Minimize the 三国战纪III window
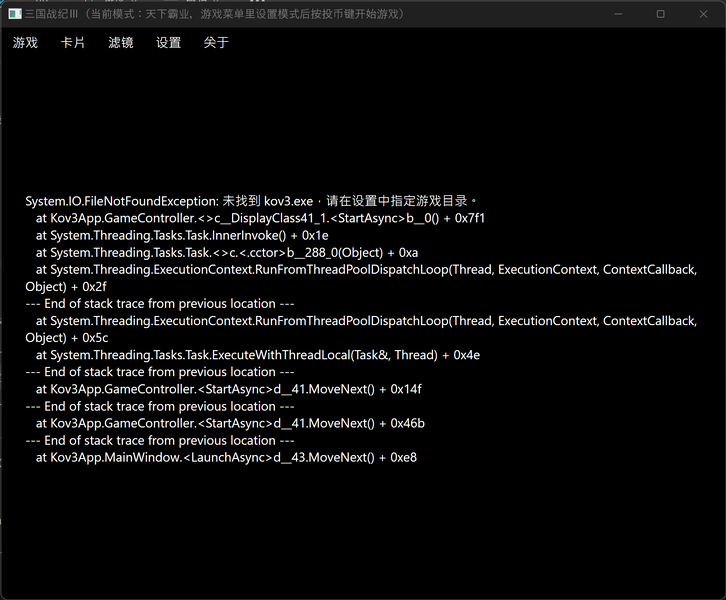 tap(618, 14)
